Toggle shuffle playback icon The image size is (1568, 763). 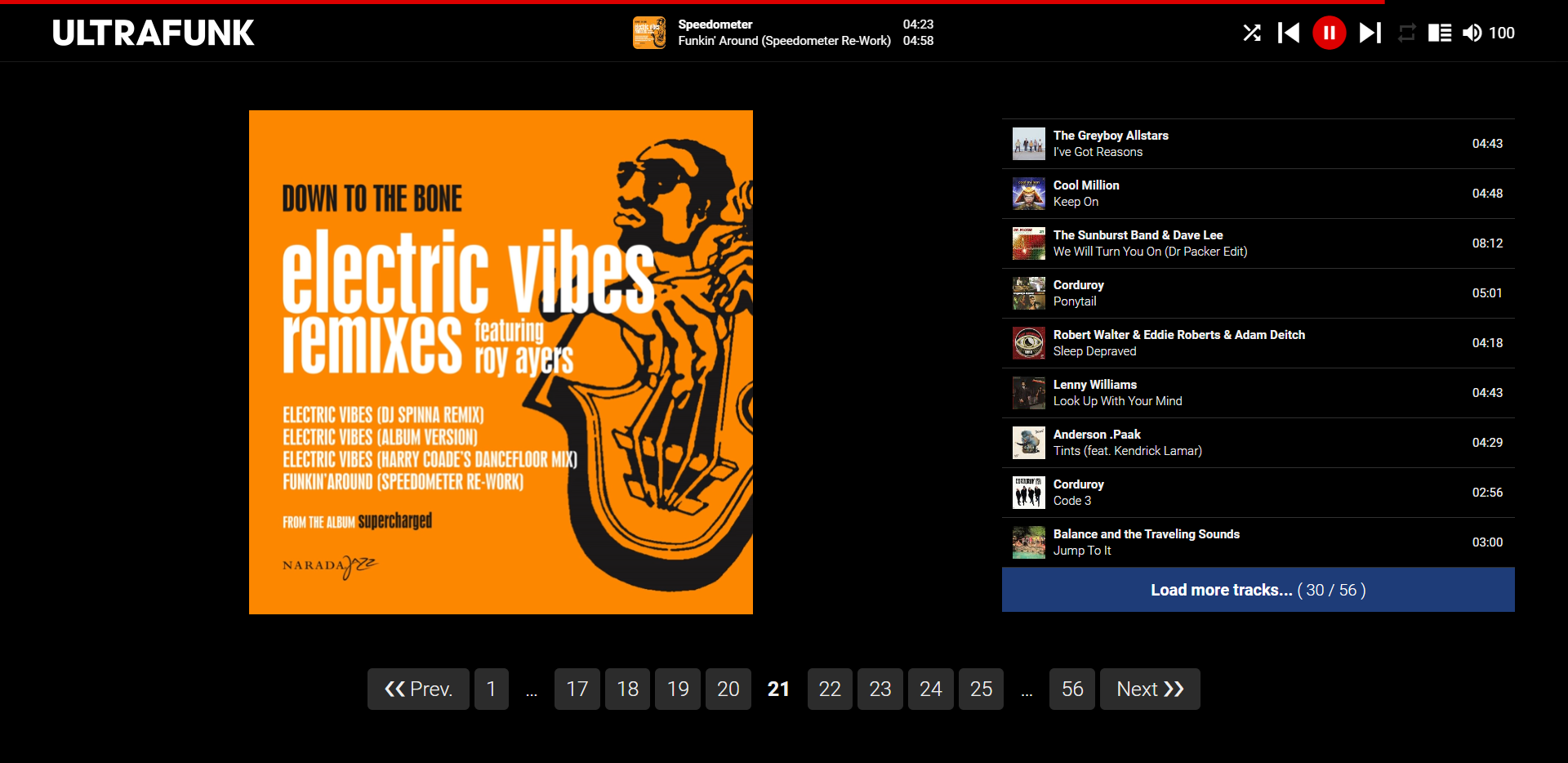pyautogui.click(x=1252, y=33)
